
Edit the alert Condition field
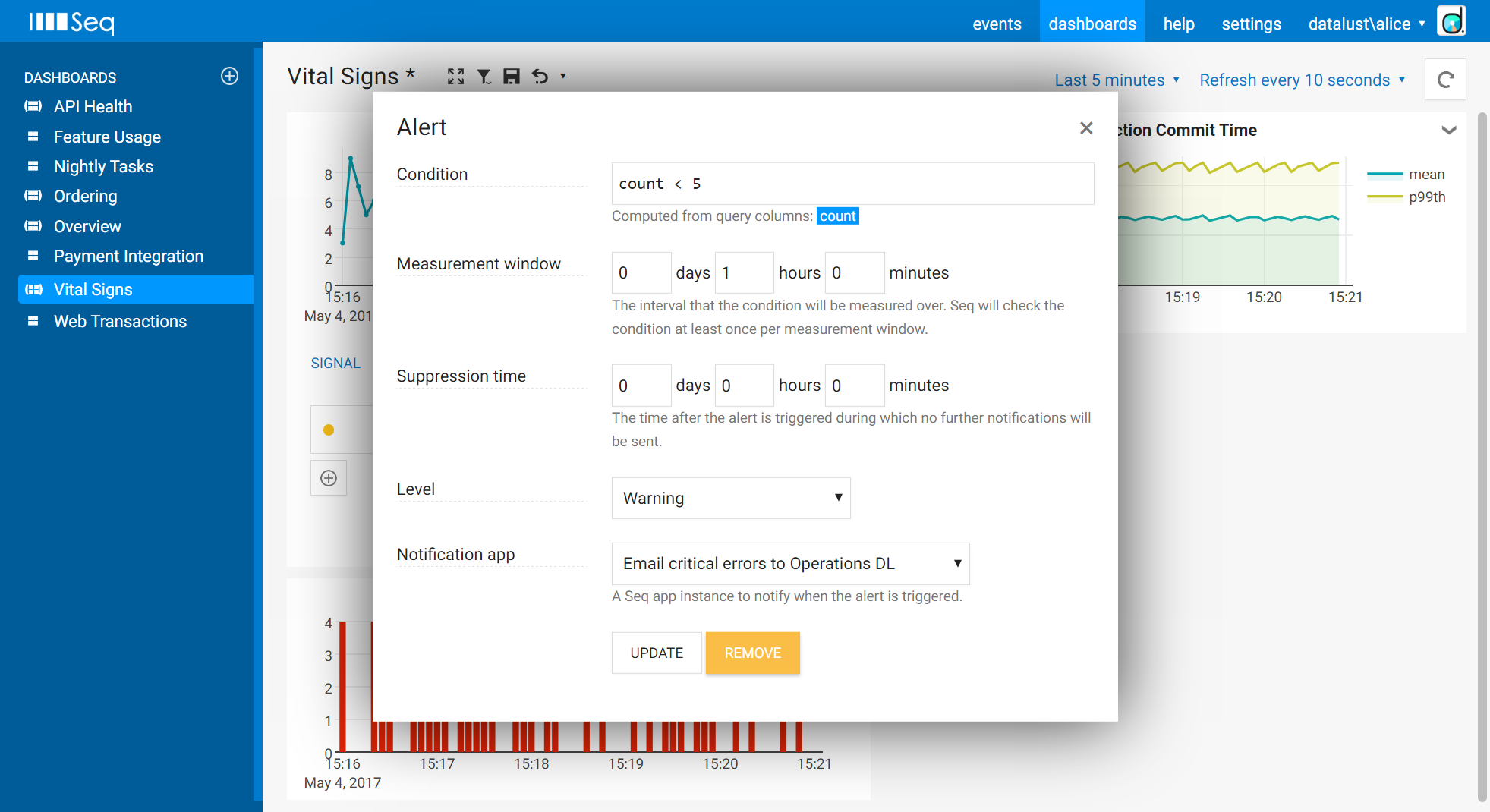pyautogui.click(x=852, y=184)
